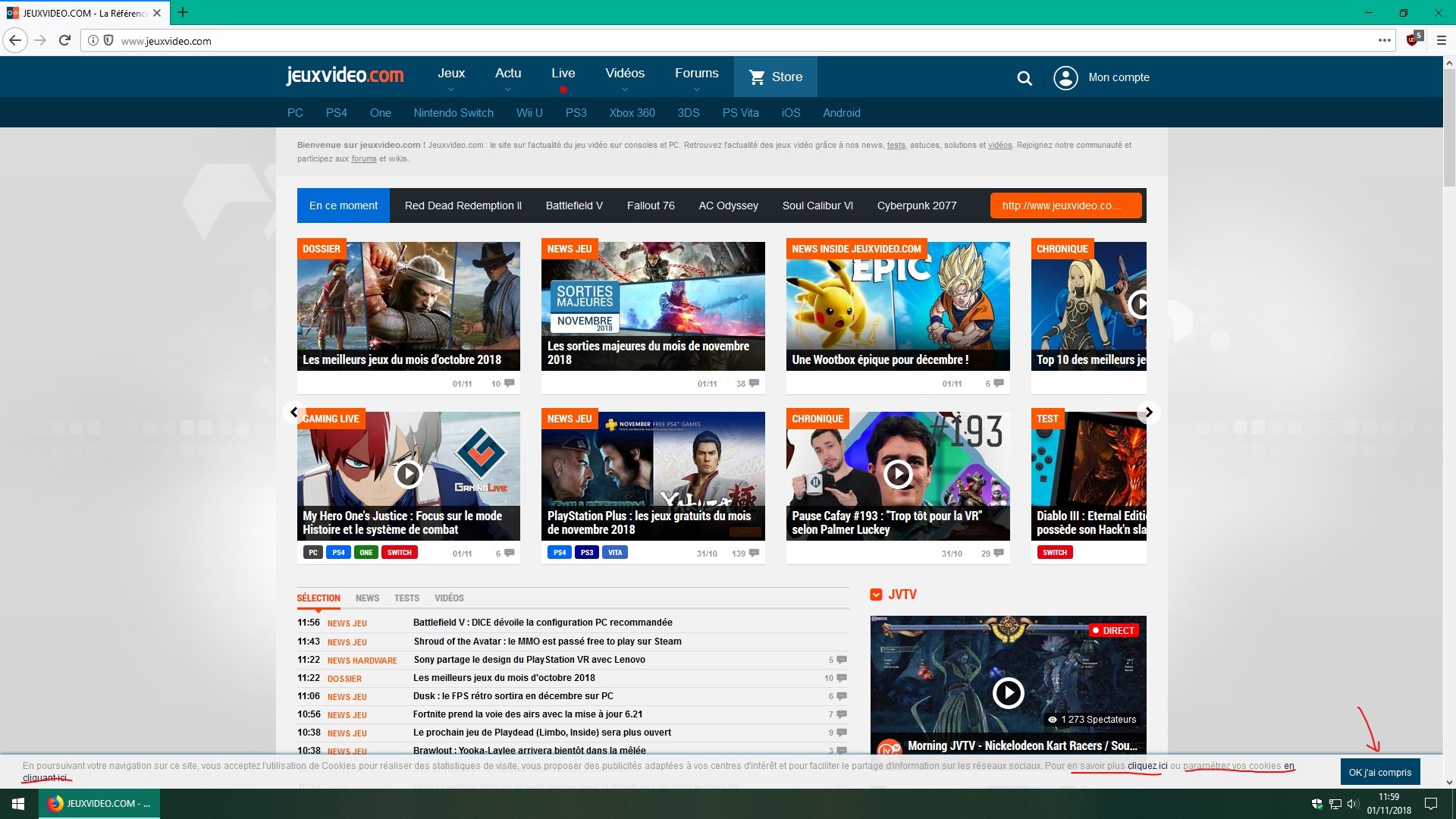Open comments icon for Sony PlayStation VR news
Image resolution: width=1456 pixels, height=819 pixels.
(841, 660)
